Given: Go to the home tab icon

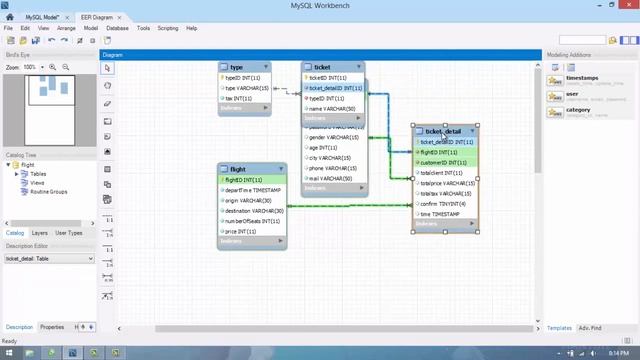Looking at the screenshot, I should pos(10,17).
